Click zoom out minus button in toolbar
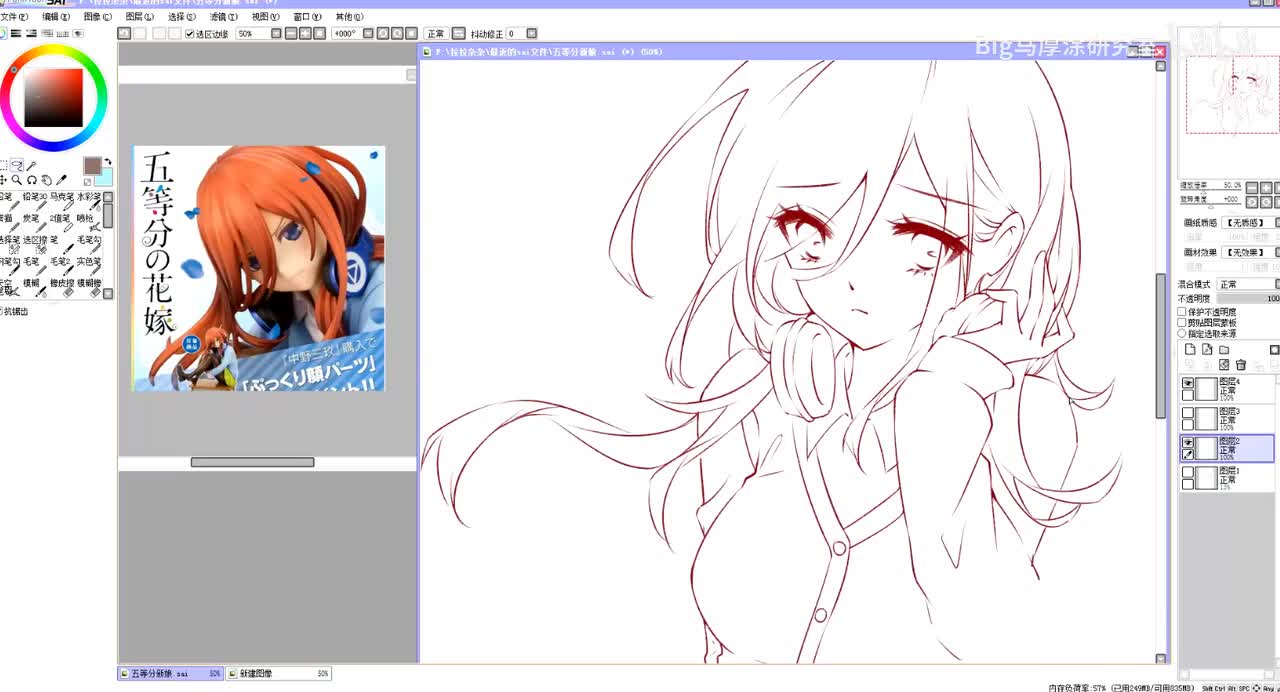 [x=290, y=33]
